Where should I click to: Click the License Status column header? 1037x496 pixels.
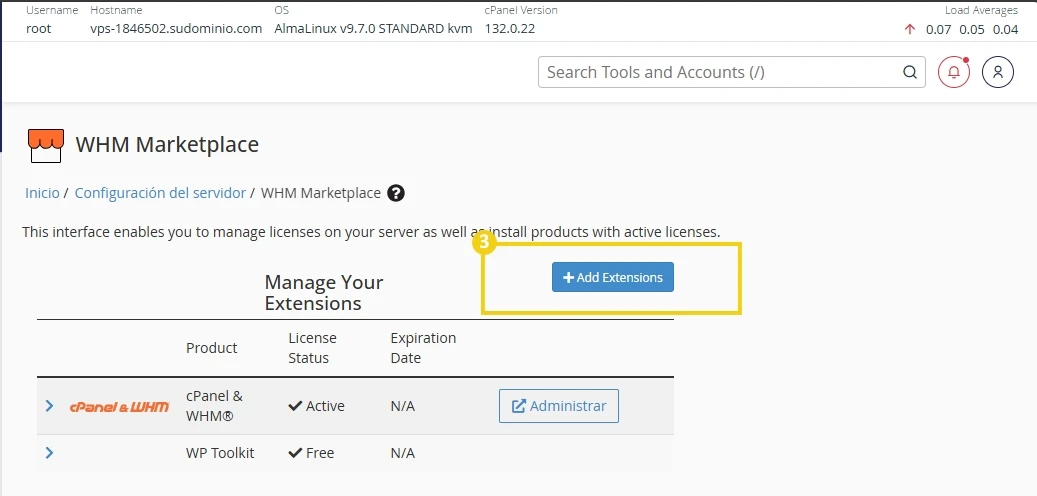pyautogui.click(x=312, y=348)
